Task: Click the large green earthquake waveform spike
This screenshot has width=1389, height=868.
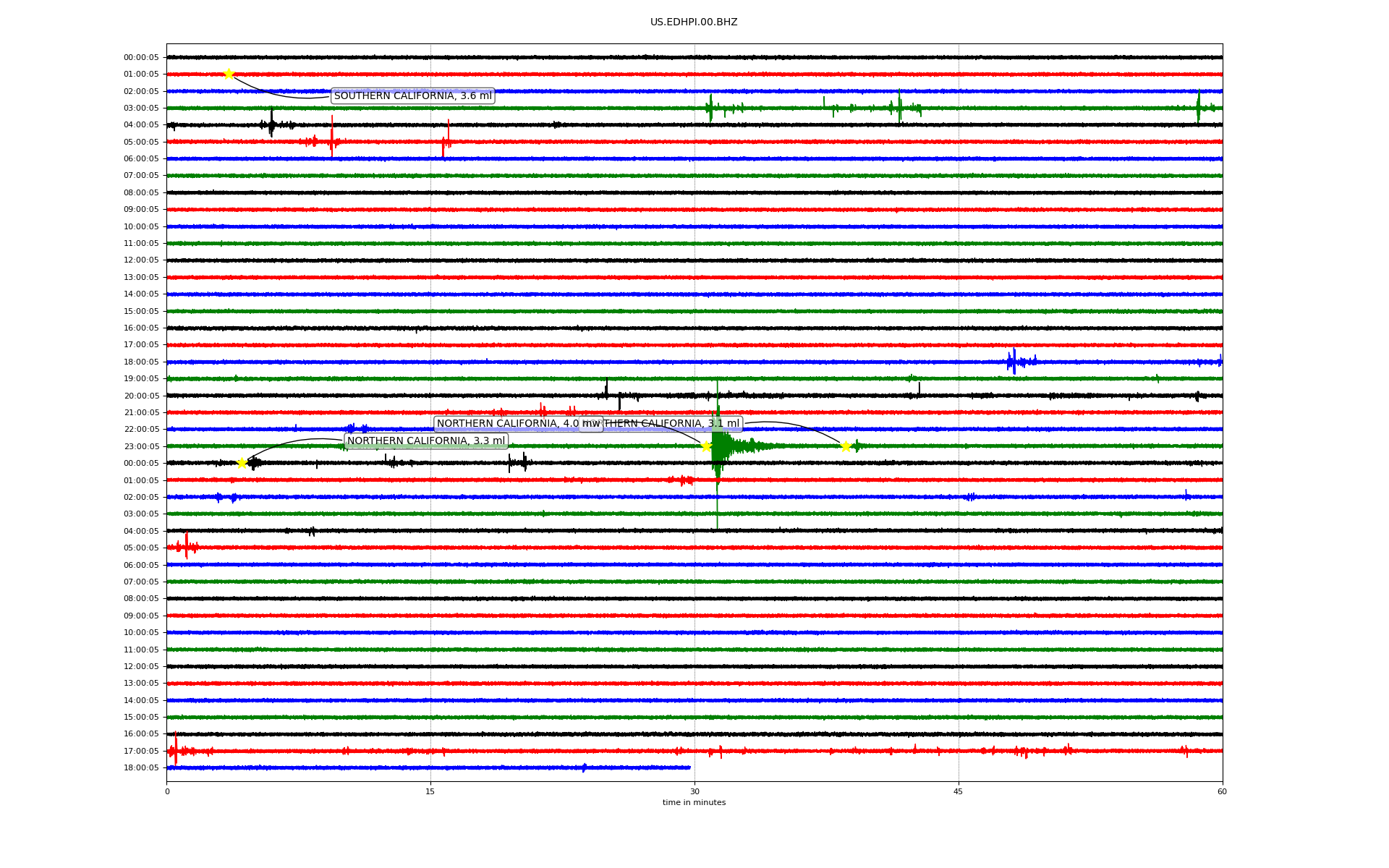Action: tap(717, 448)
